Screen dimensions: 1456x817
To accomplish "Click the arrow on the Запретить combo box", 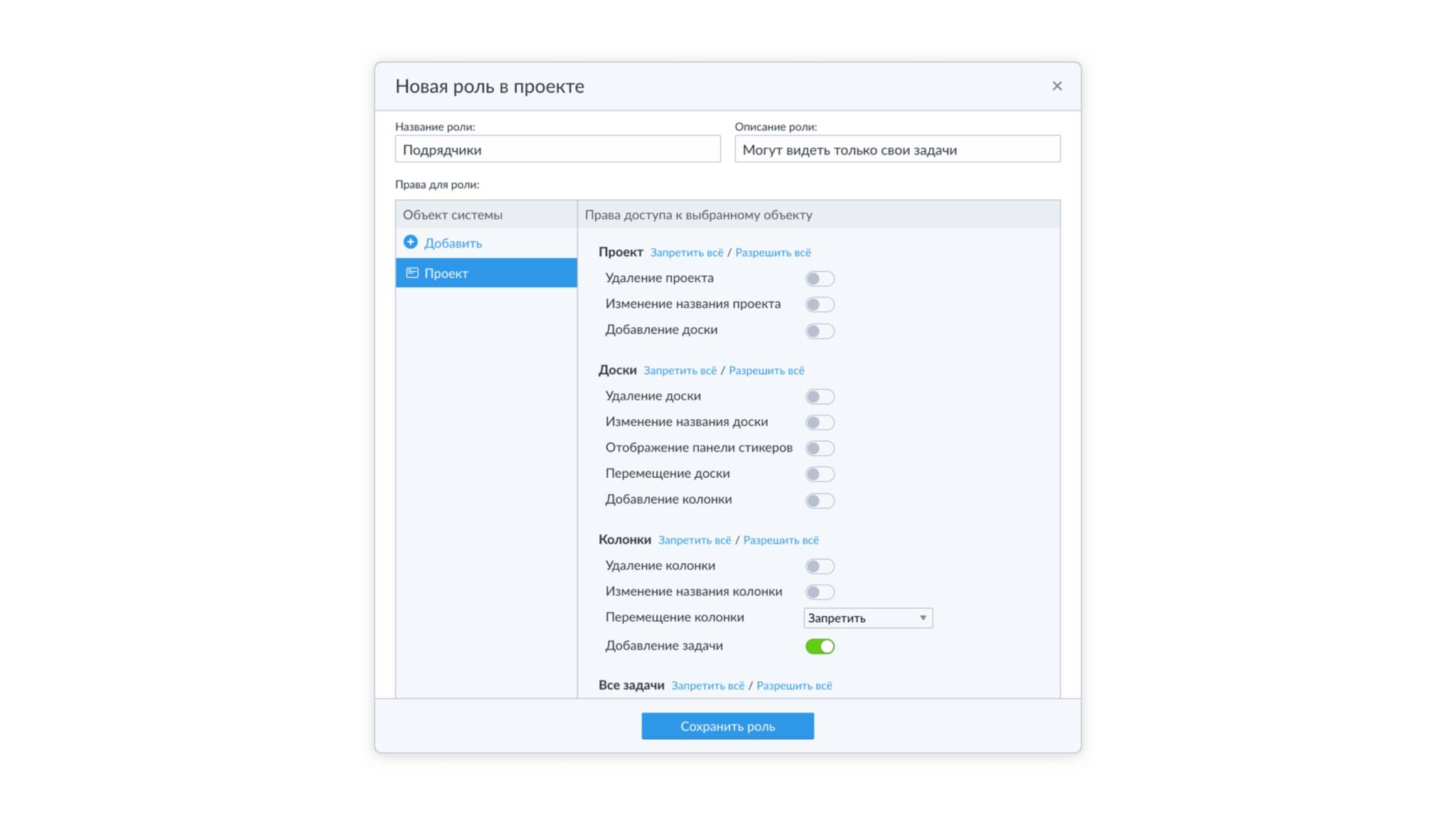I will coord(923,618).
